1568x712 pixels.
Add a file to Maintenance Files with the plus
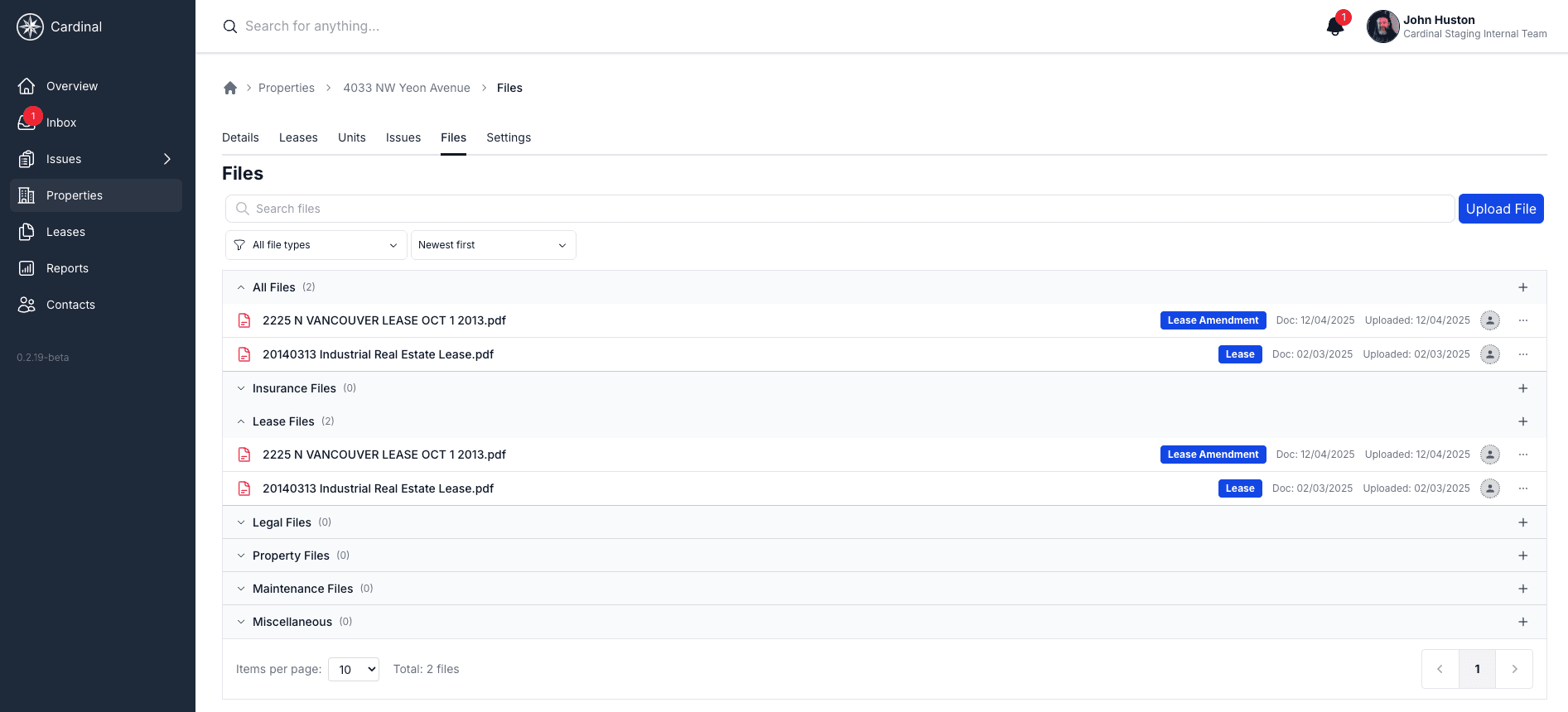[1522, 589]
